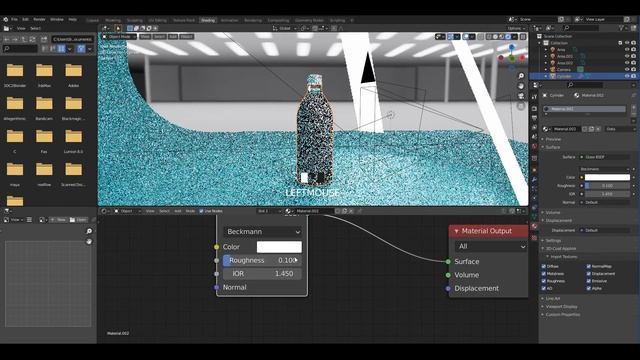Click the viewport pan hand icon
Image resolution: width=640 pixels, height=360 pixels.
point(521,86)
